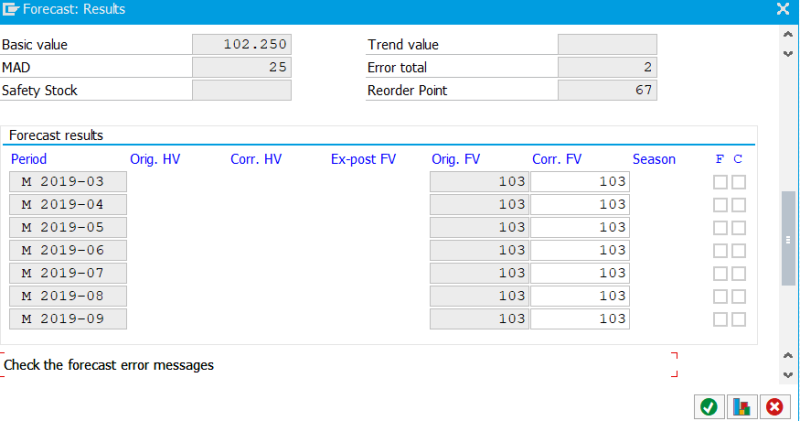Tick the C checkbox for M 2019-04
This screenshot has height=421, width=800.
[x=738, y=205]
